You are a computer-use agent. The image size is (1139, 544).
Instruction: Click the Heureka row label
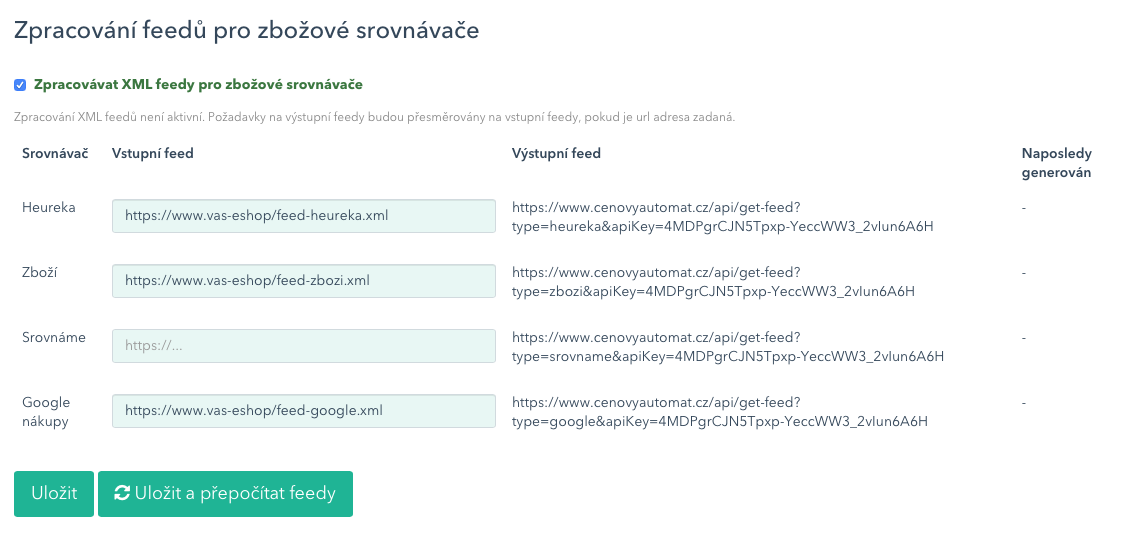click(x=49, y=208)
